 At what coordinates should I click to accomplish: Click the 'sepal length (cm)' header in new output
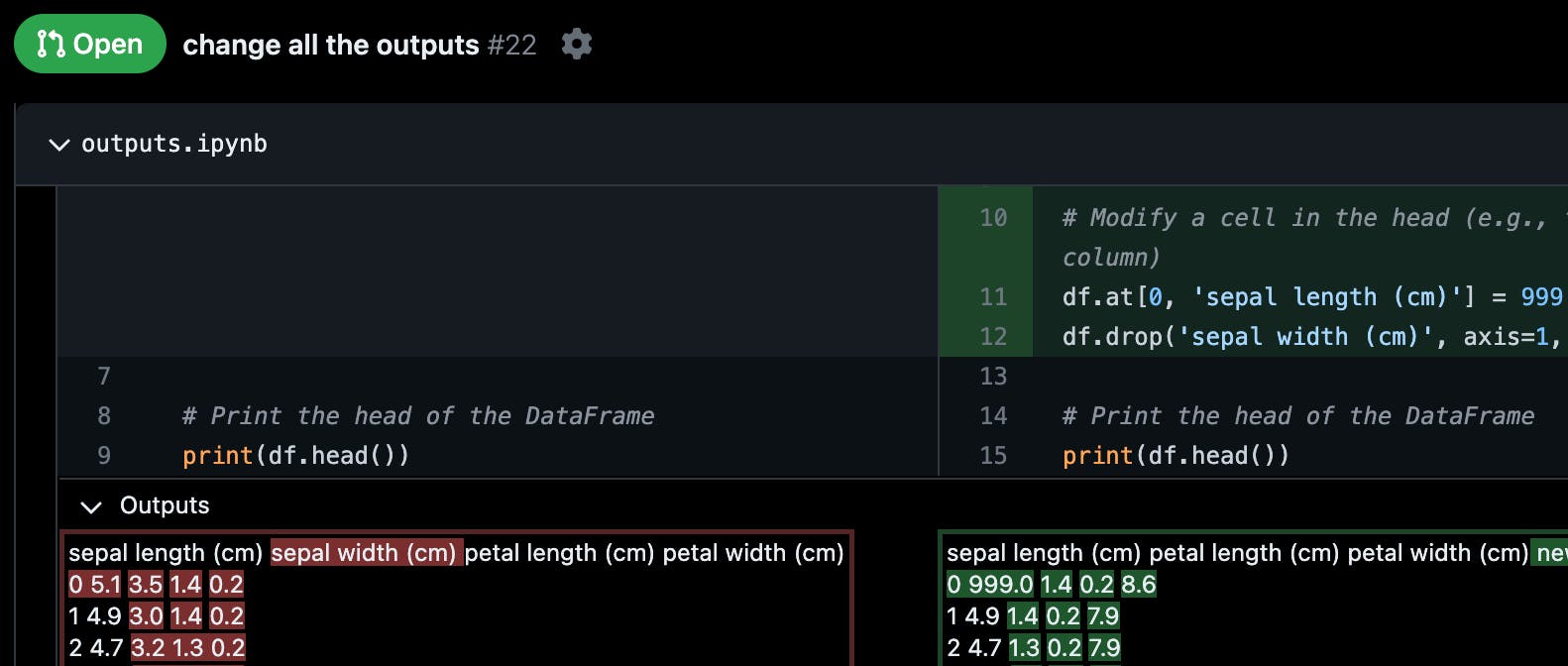coord(1044,553)
